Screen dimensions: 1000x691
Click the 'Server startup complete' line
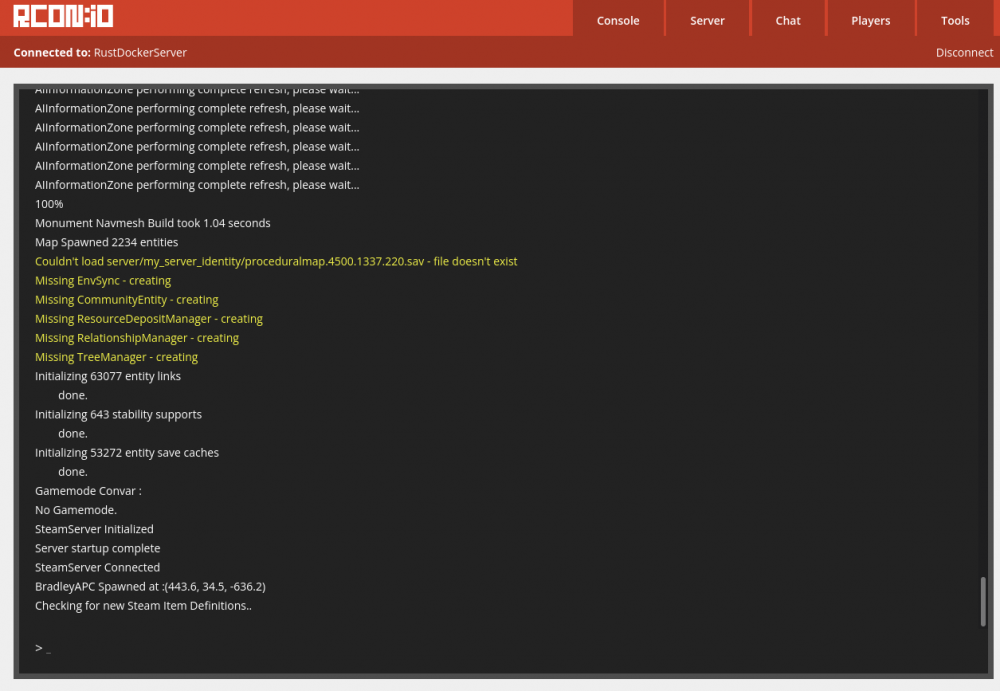coord(98,549)
